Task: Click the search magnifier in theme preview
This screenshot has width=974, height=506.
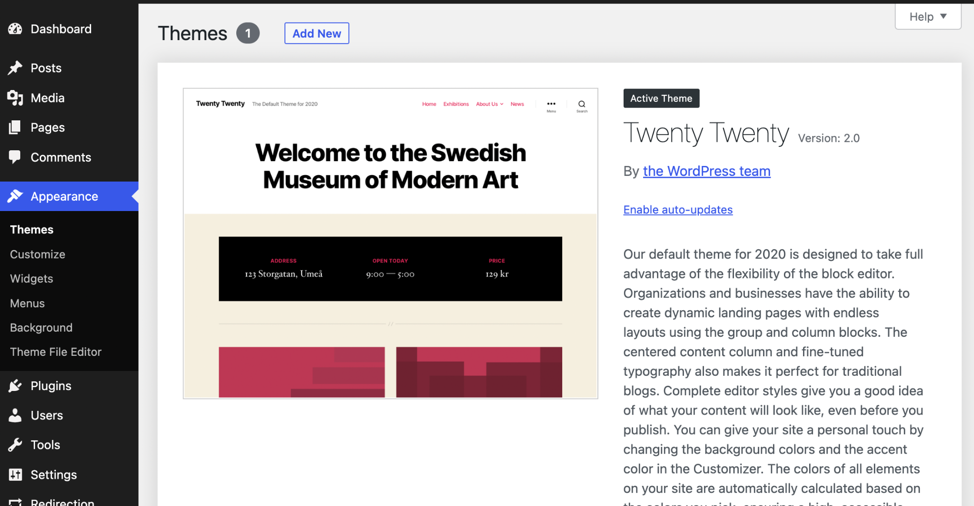Action: click(581, 105)
